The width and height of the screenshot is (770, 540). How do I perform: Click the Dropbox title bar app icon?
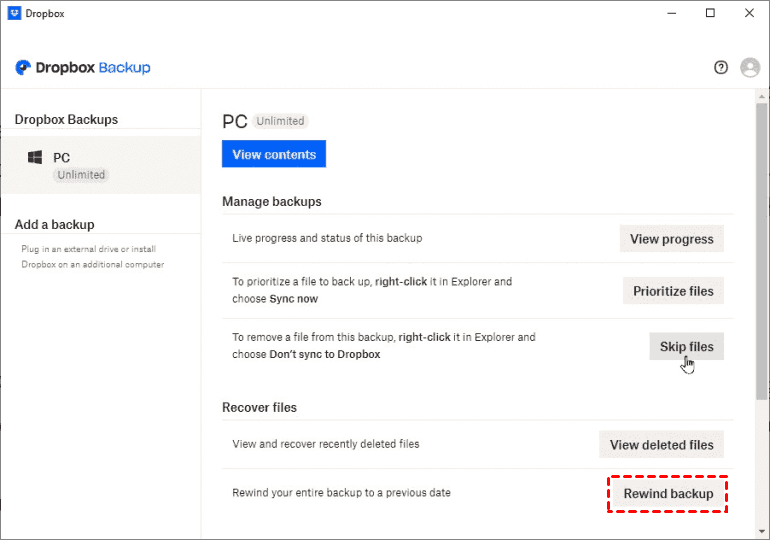point(14,13)
